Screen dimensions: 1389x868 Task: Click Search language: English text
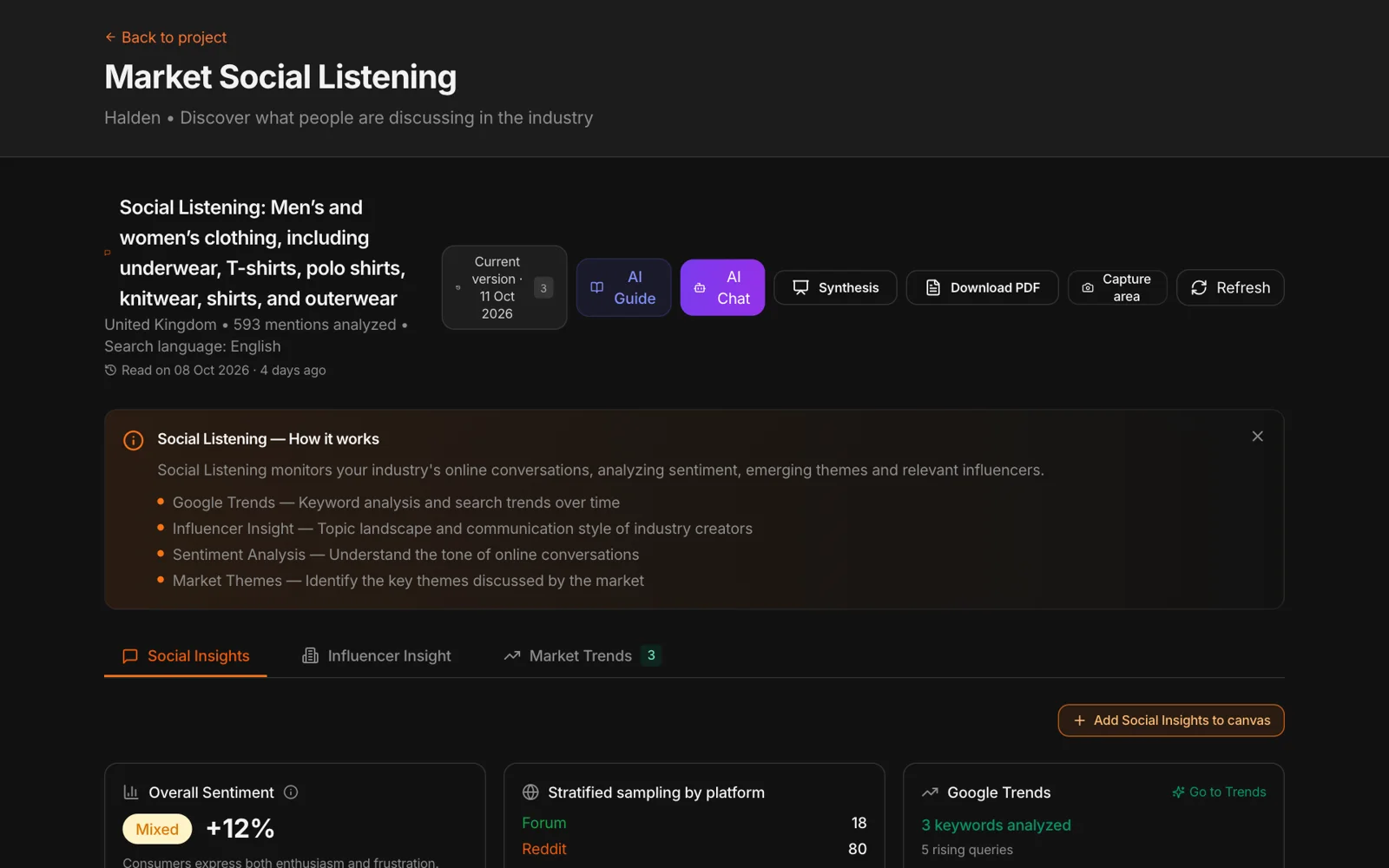(x=193, y=346)
